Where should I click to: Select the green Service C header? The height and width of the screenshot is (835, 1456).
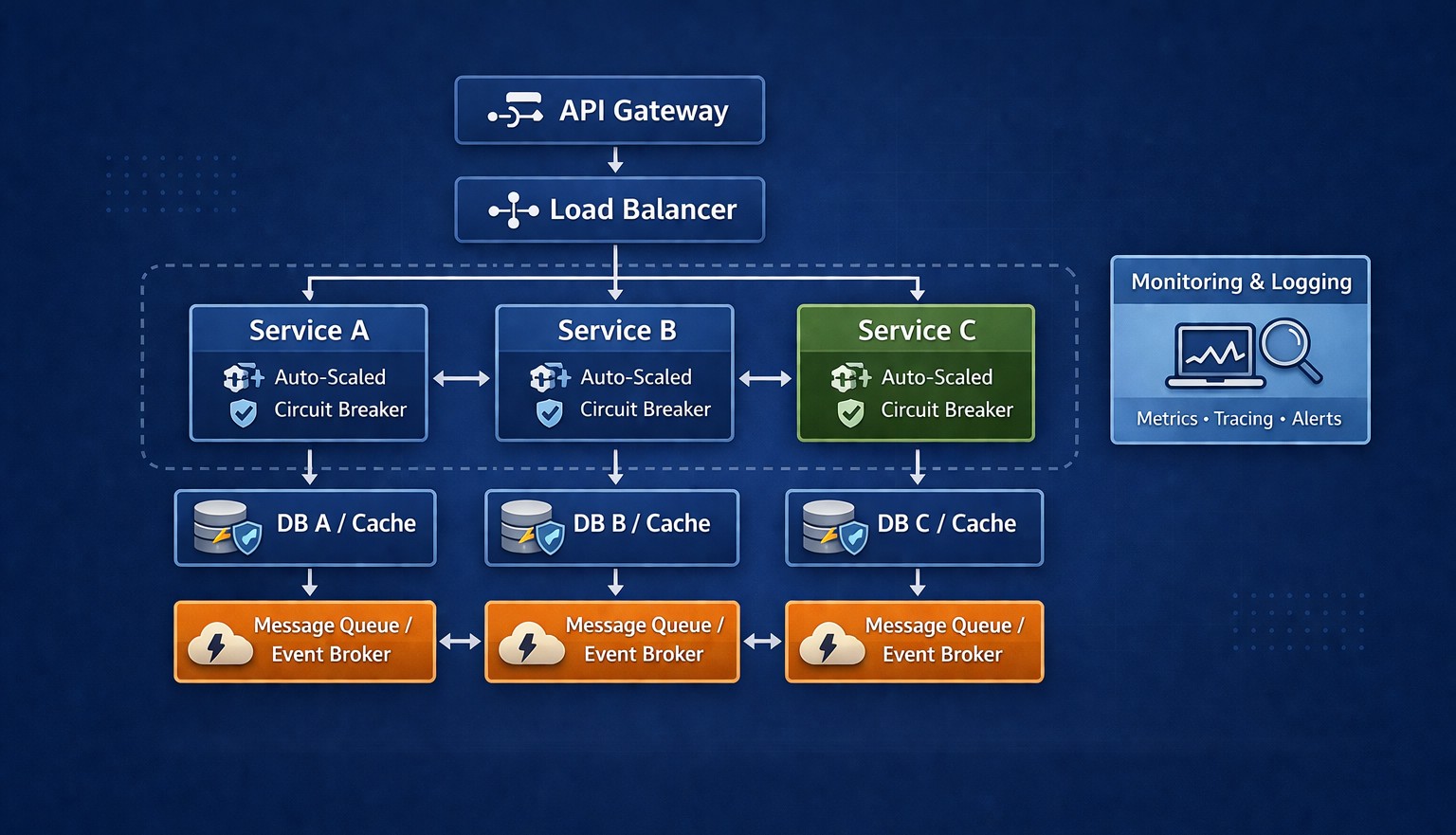916,329
